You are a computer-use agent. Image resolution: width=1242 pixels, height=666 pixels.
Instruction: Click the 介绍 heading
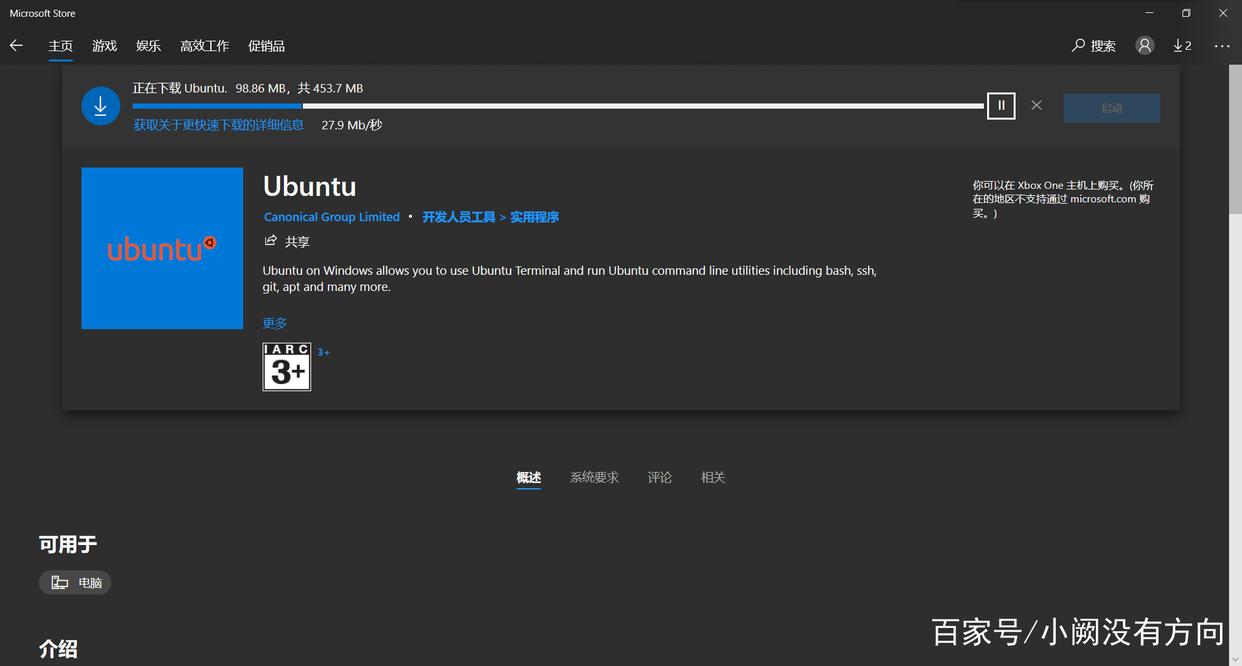tap(58, 649)
